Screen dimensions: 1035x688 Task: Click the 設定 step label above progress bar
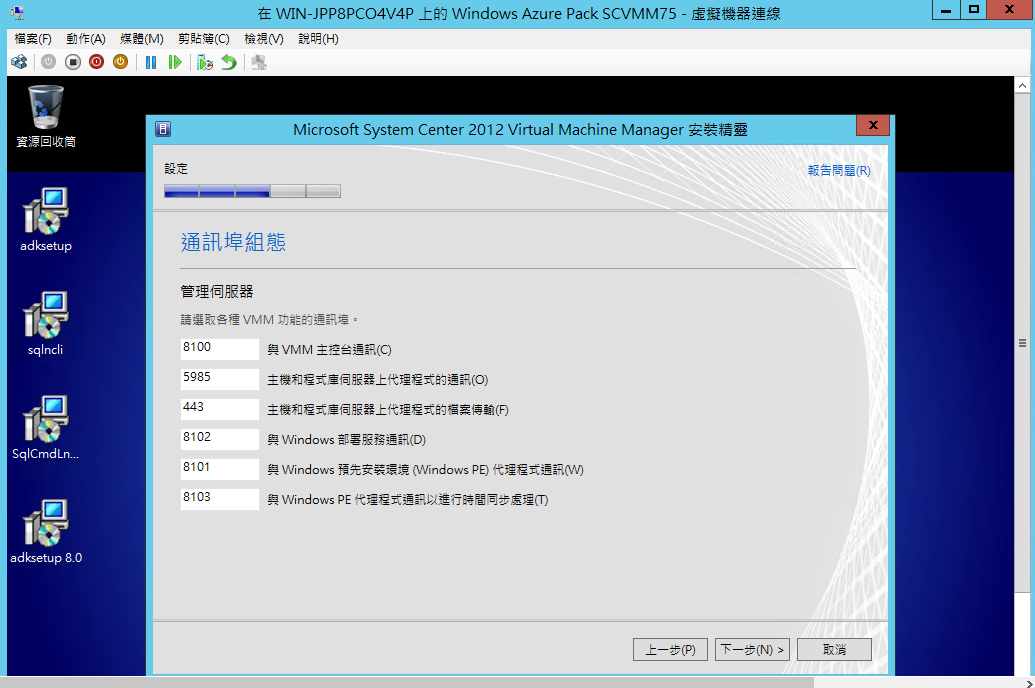pyautogui.click(x=176, y=169)
